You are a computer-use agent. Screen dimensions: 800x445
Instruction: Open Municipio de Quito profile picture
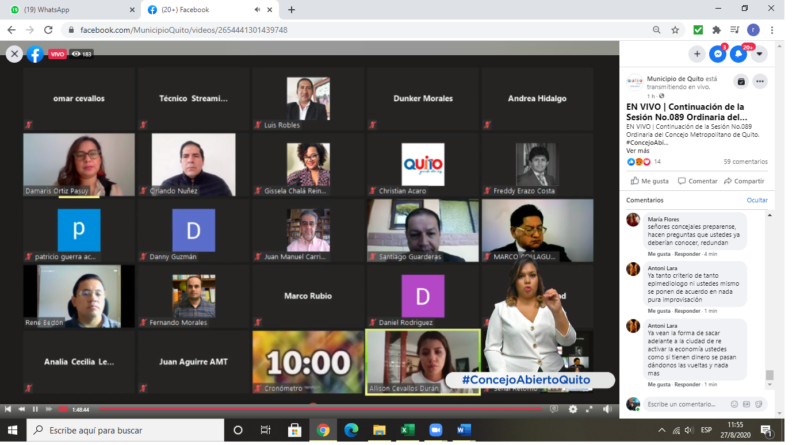tap(635, 82)
